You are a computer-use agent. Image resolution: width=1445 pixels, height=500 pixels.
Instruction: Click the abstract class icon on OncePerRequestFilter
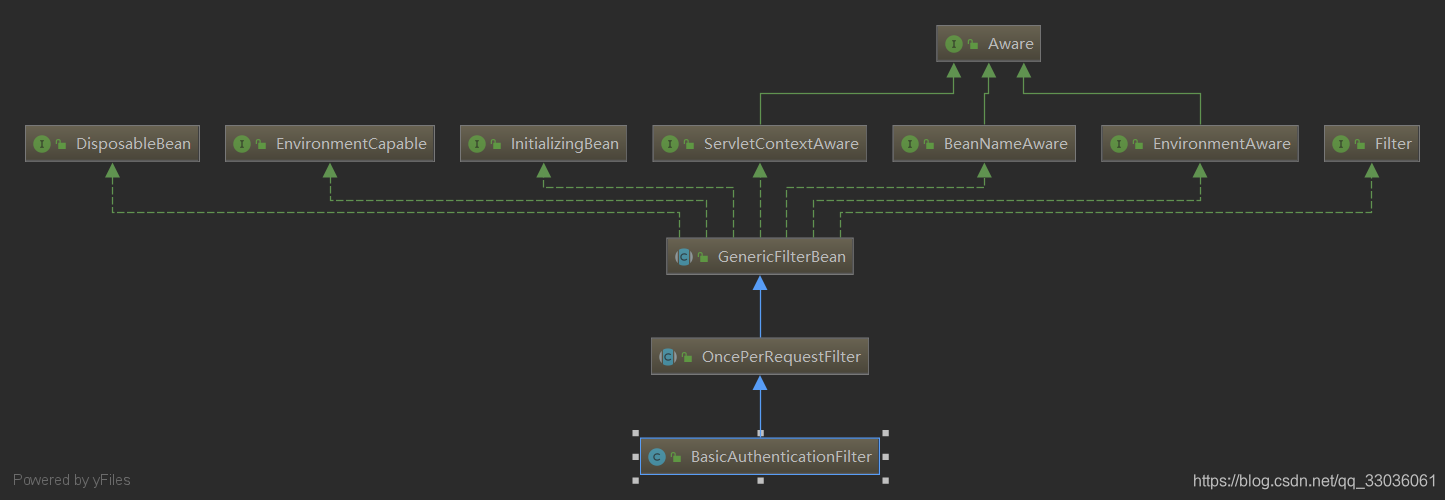668,357
